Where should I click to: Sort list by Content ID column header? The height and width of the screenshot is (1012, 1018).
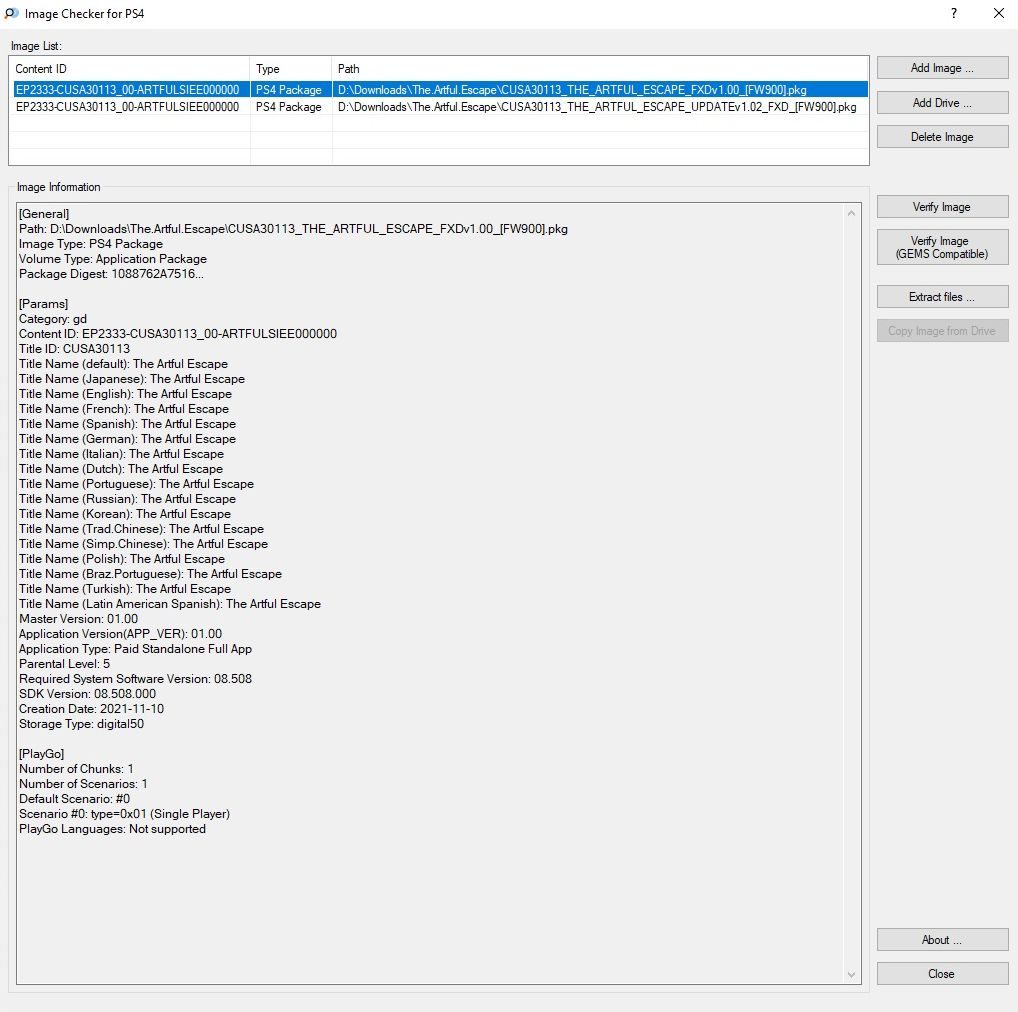click(129, 69)
